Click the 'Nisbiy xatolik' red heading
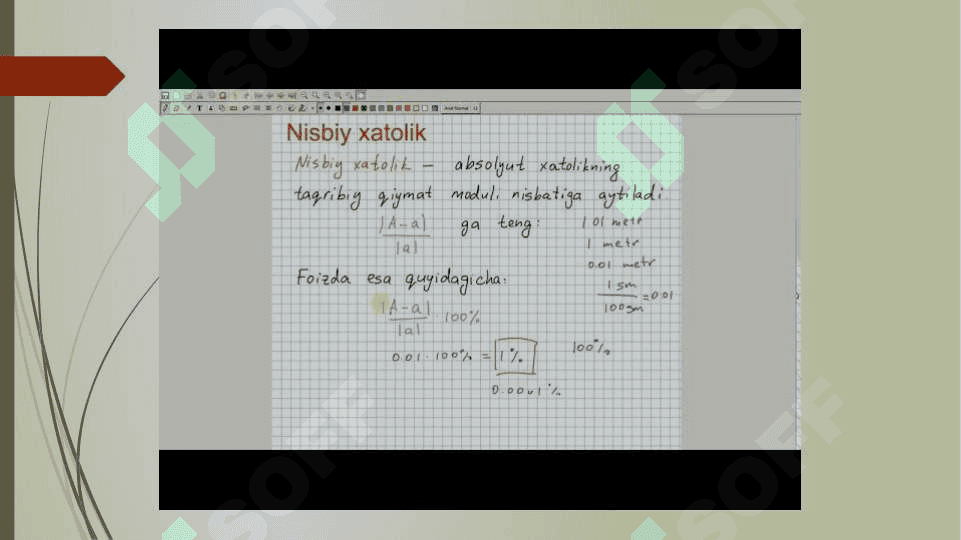Screen dimensions: 961x540 point(356,133)
